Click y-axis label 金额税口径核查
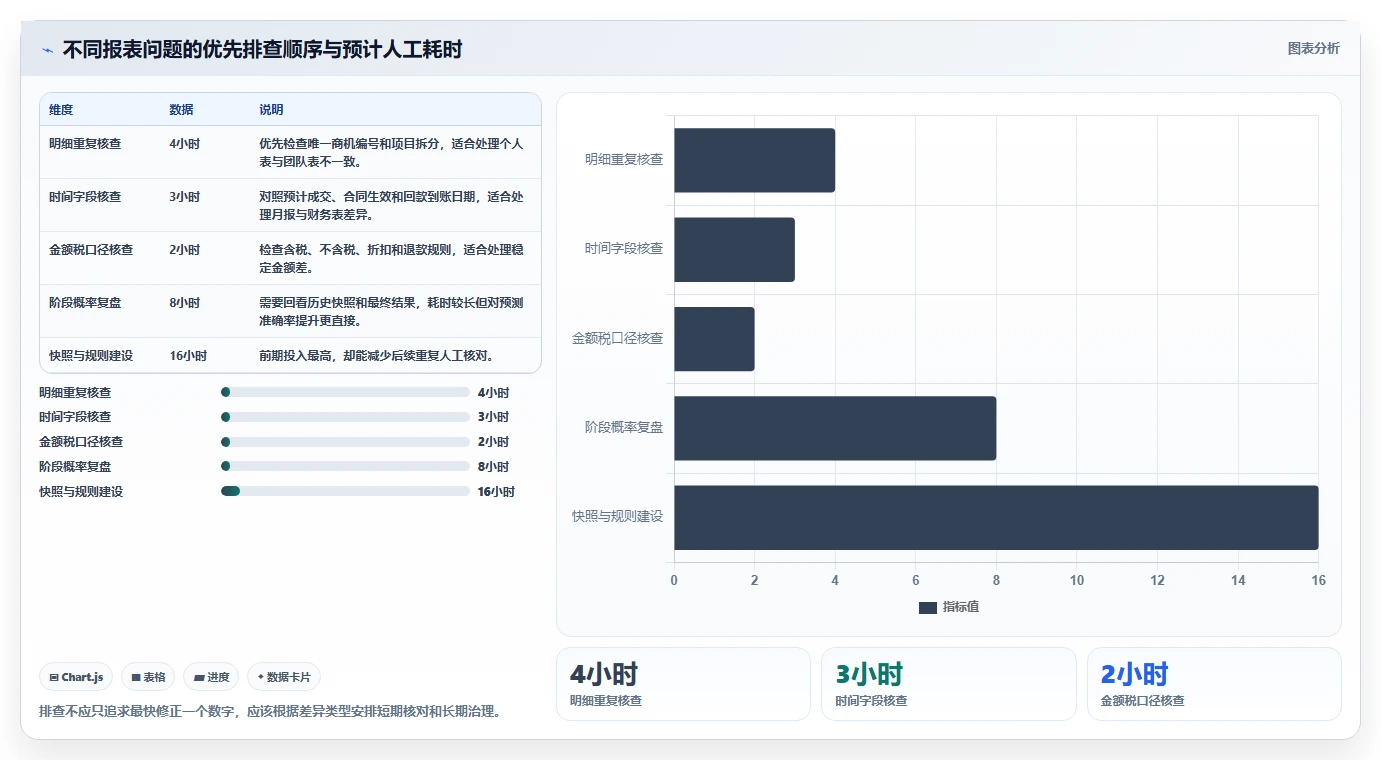This screenshot has width=1381, height=760. [x=618, y=339]
